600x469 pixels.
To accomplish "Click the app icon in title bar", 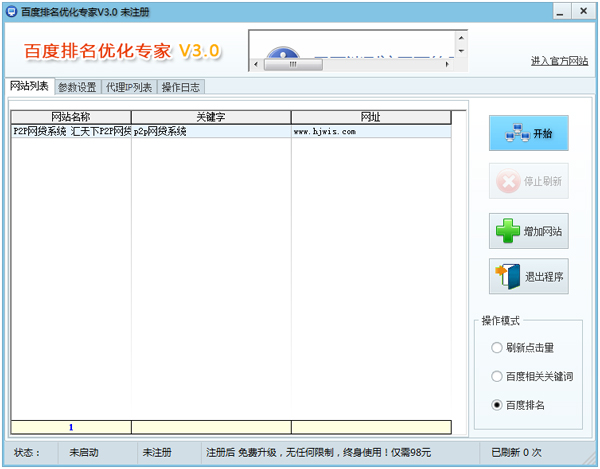I will pos(12,12).
